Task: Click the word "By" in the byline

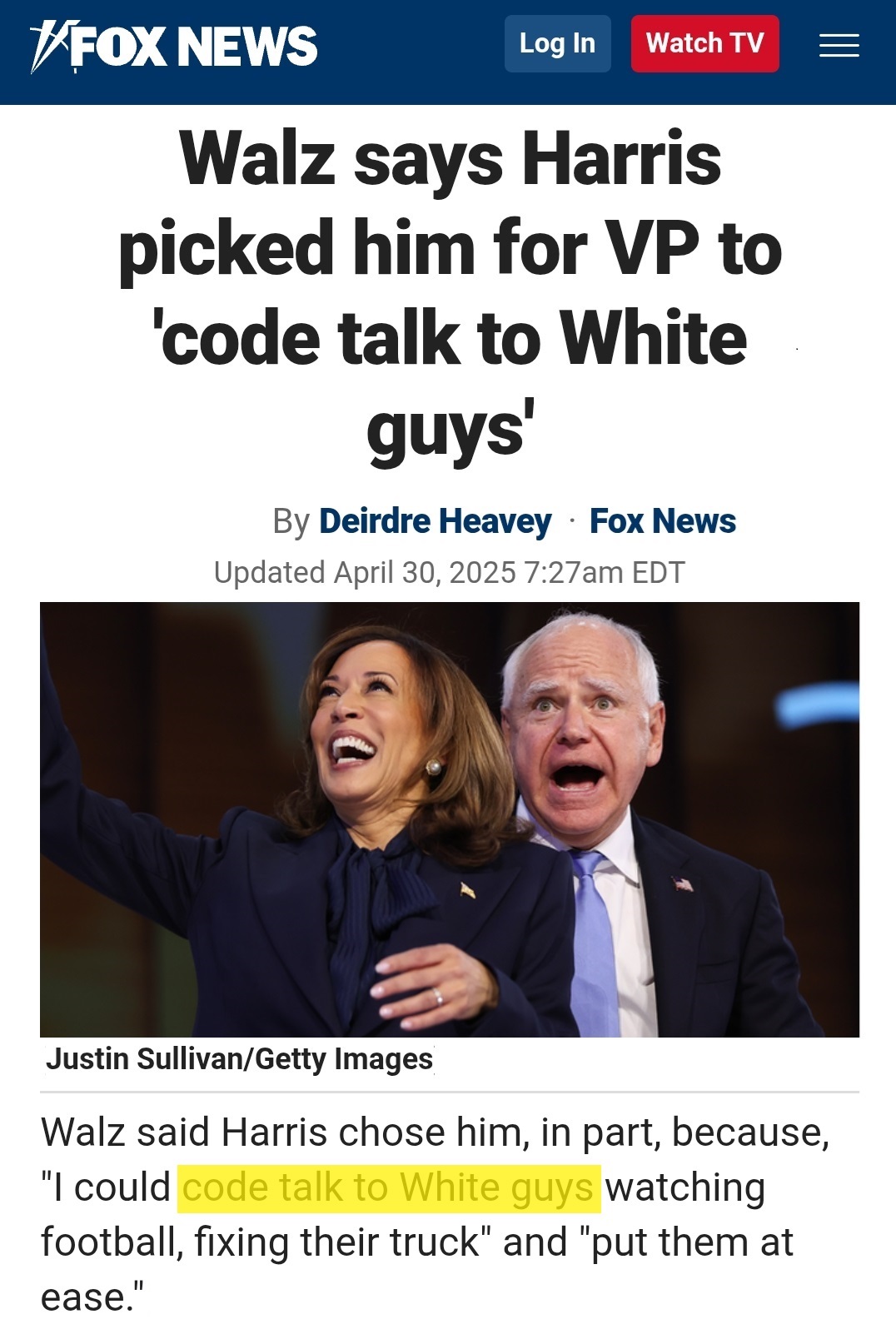Action: coord(291,522)
